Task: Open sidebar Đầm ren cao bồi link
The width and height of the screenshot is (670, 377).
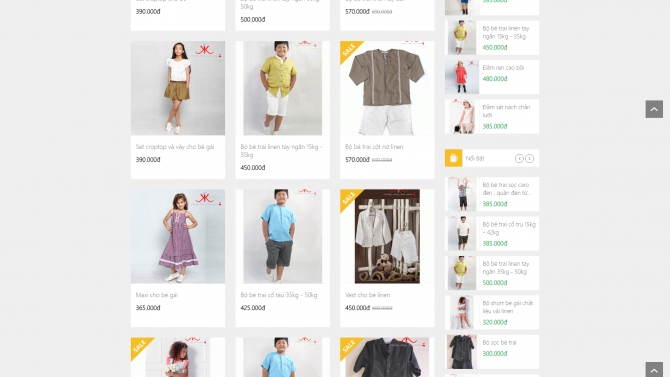Action: [x=503, y=68]
